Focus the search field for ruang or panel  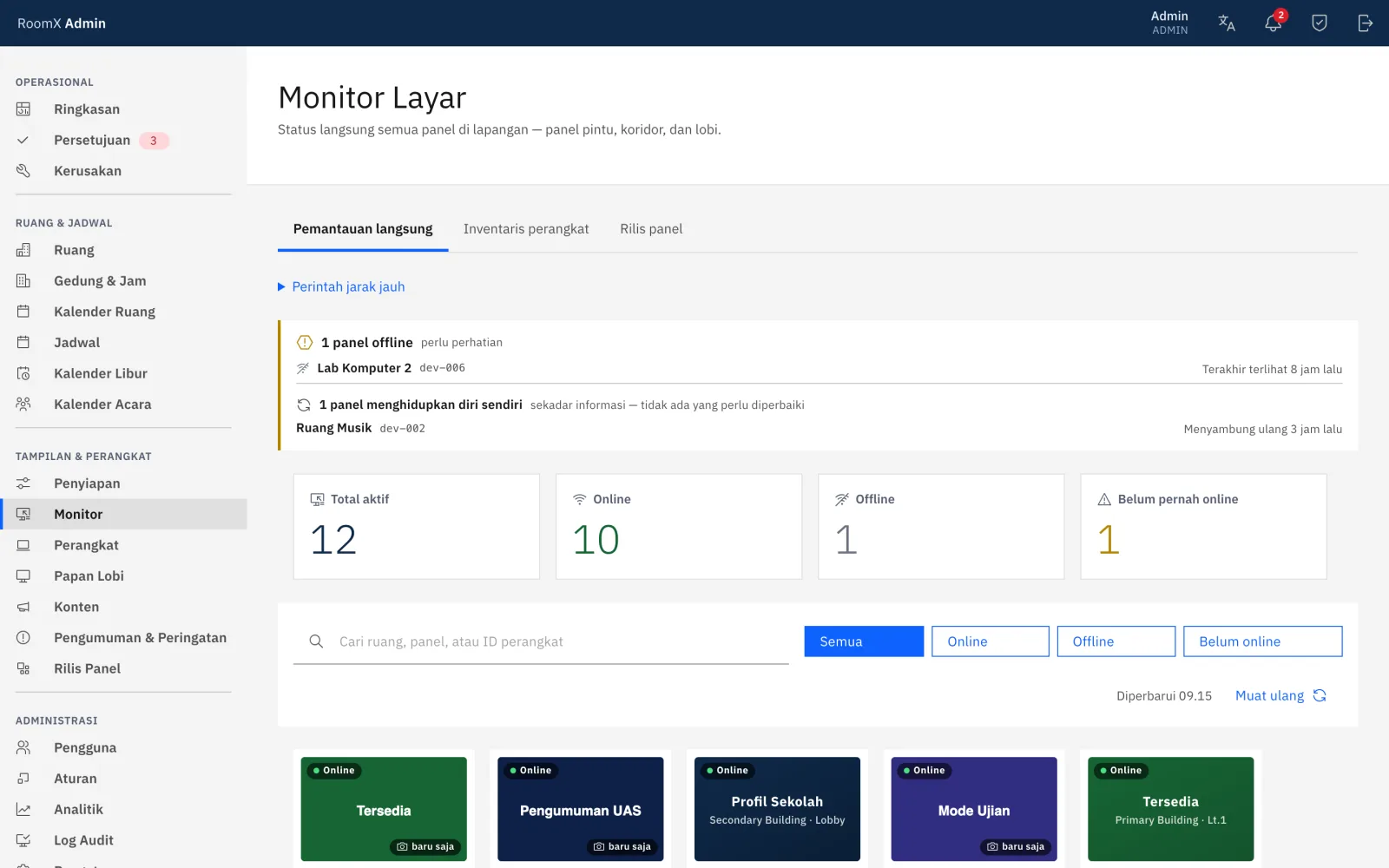click(x=541, y=641)
